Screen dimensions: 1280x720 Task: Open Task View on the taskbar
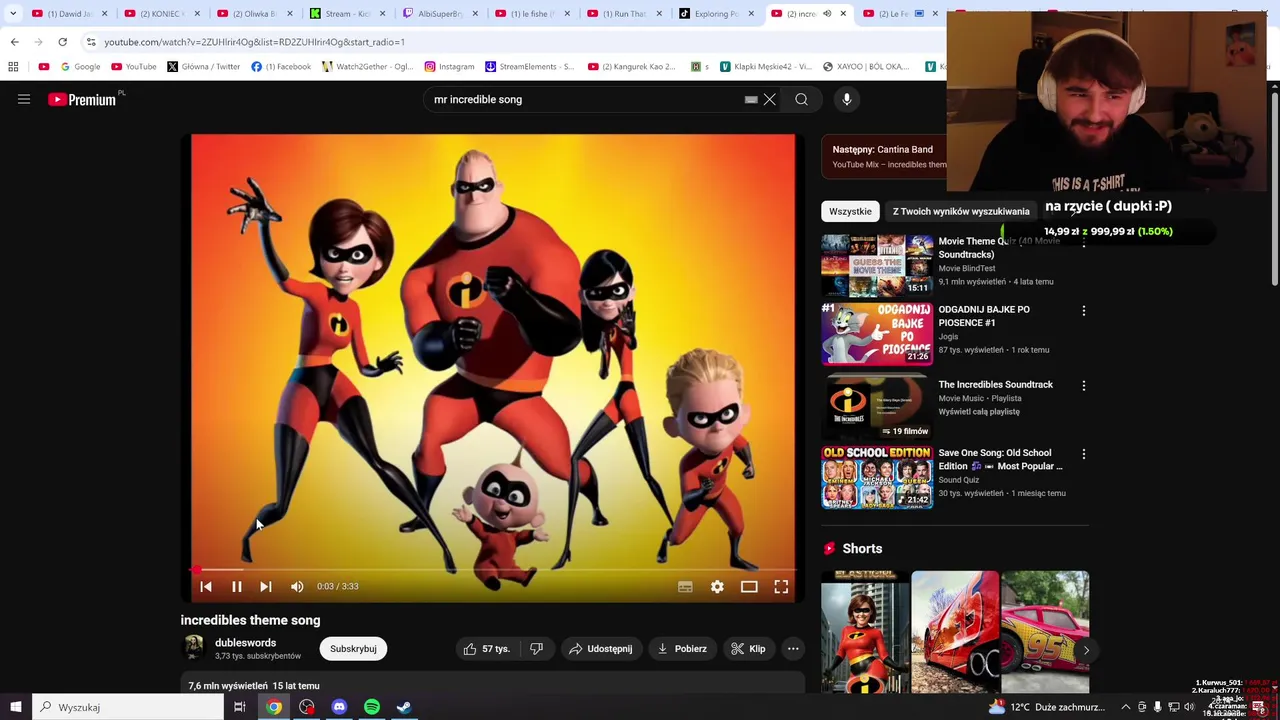[x=239, y=707]
